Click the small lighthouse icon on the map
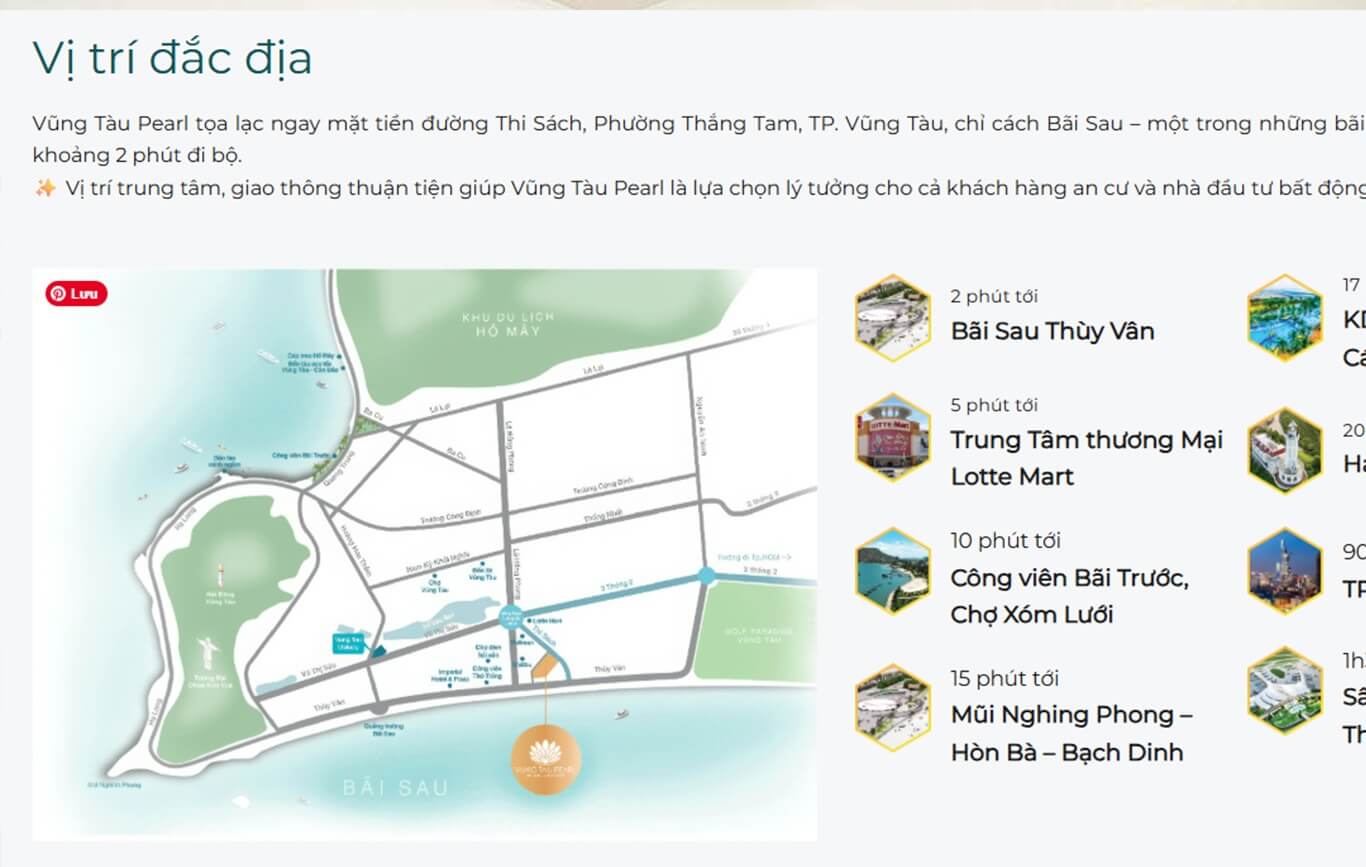 pos(221,573)
